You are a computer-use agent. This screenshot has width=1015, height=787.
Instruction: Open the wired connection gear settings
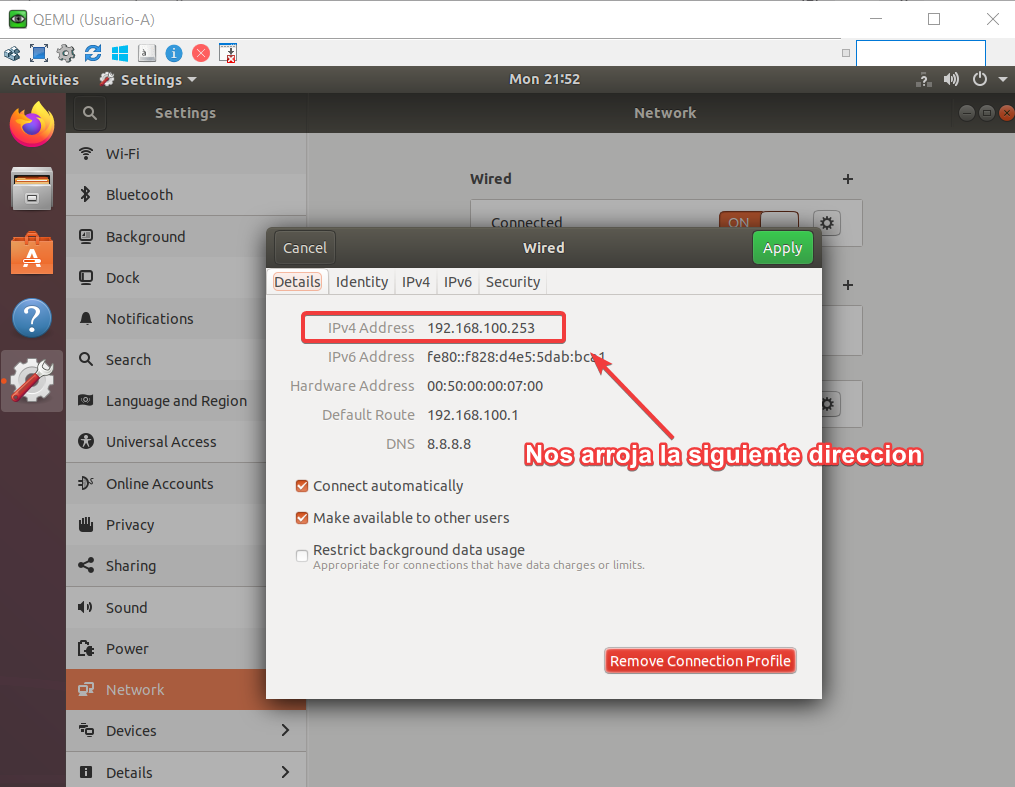coord(826,222)
